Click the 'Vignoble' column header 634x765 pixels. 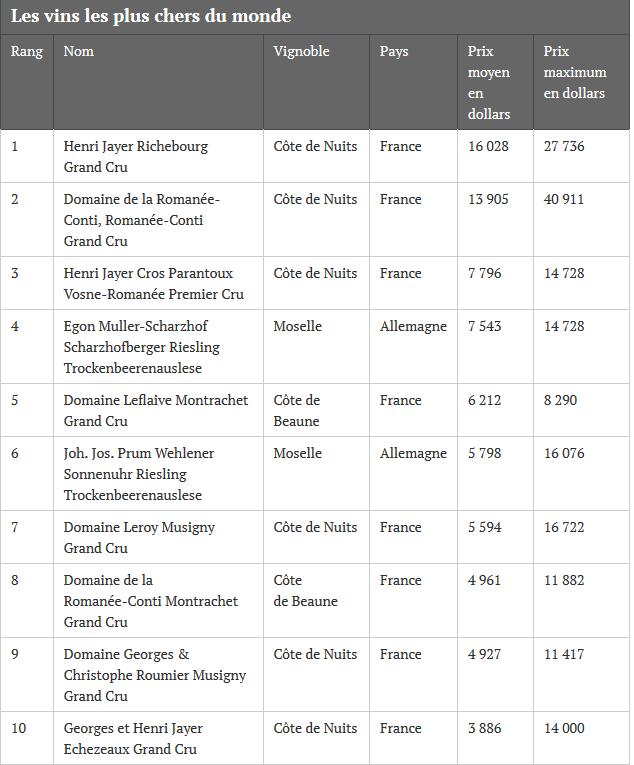(301, 52)
